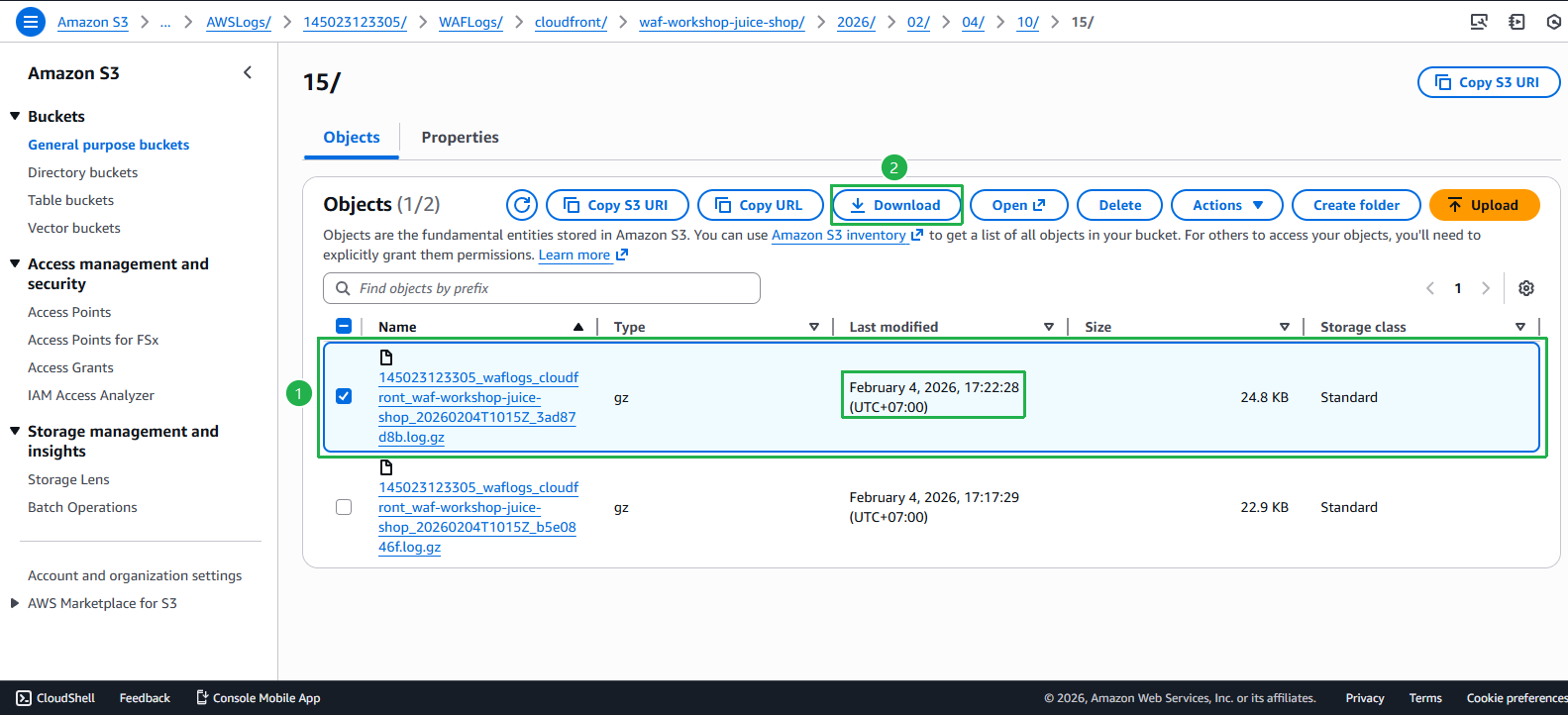Open the b5e0846f.log.gz object link
This screenshot has height=715, width=1568.
click(478, 517)
